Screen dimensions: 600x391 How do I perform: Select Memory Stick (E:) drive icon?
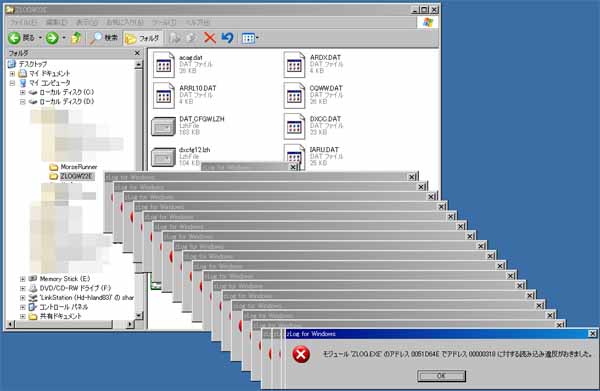point(33,279)
